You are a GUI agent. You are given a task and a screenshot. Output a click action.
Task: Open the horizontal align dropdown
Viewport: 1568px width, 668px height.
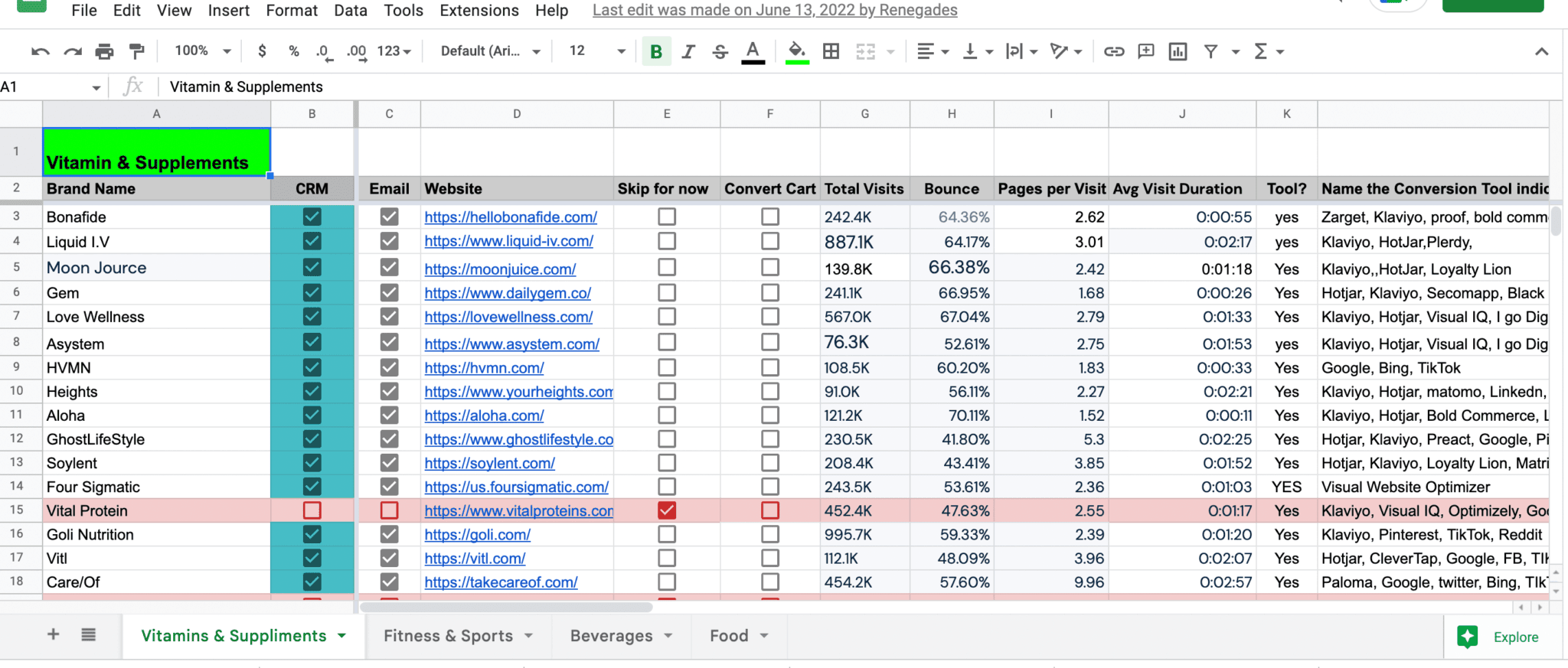(933, 51)
